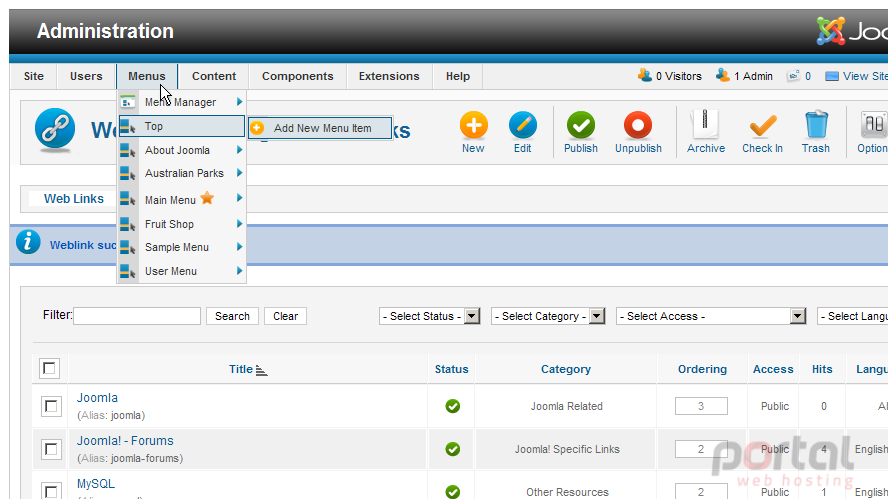Open the Site menu

(33, 76)
